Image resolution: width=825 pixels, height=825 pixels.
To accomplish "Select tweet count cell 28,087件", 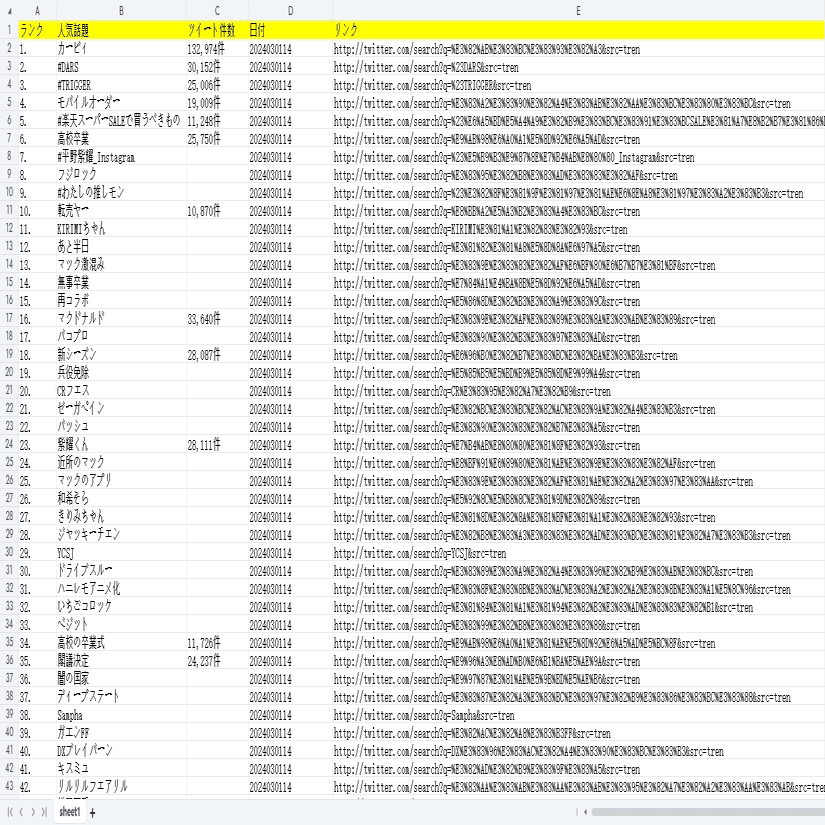I will pos(217,355).
